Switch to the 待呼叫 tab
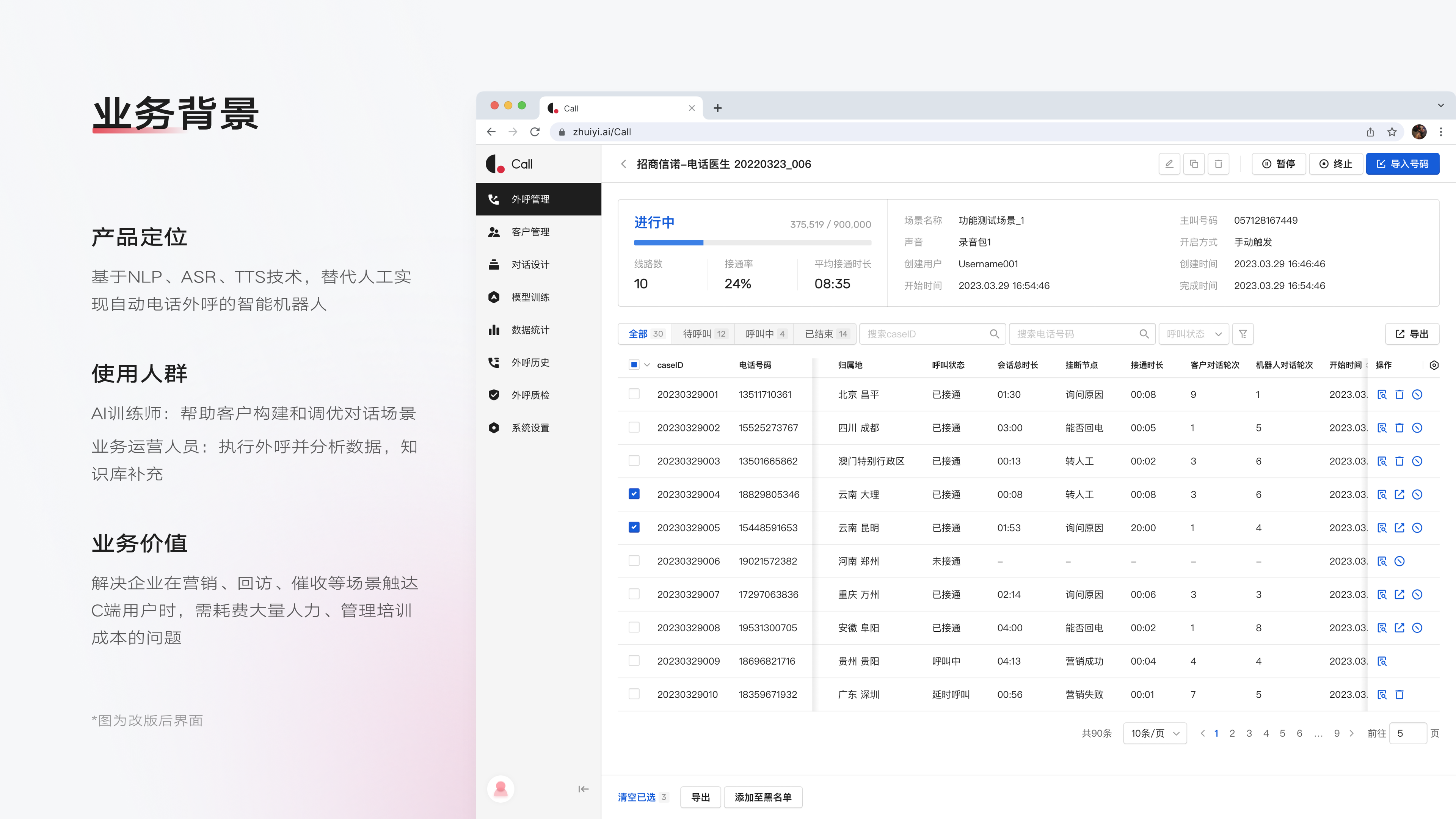This screenshot has height=819, width=1456. pyautogui.click(x=704, y=334)
